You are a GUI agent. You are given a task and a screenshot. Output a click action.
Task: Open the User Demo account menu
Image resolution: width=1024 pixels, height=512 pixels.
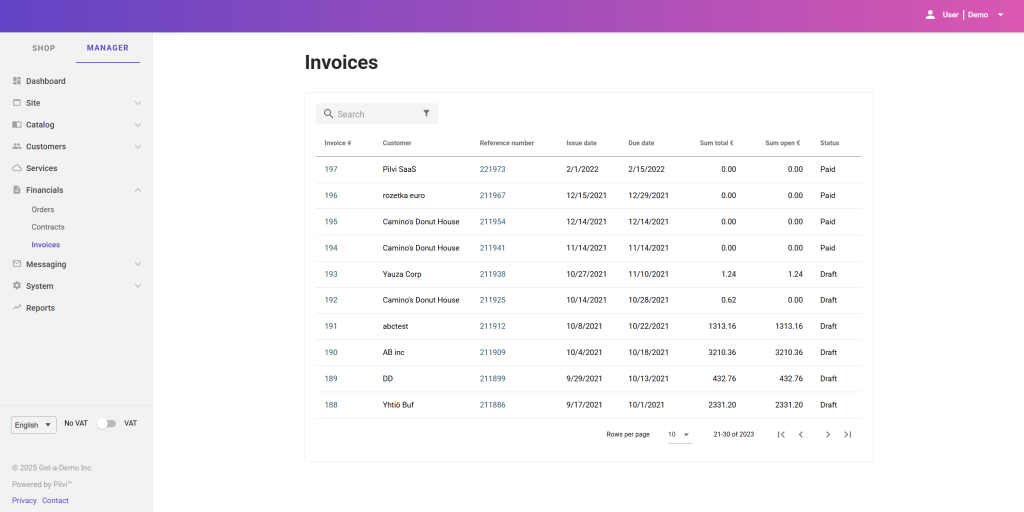tap(963, 15)
